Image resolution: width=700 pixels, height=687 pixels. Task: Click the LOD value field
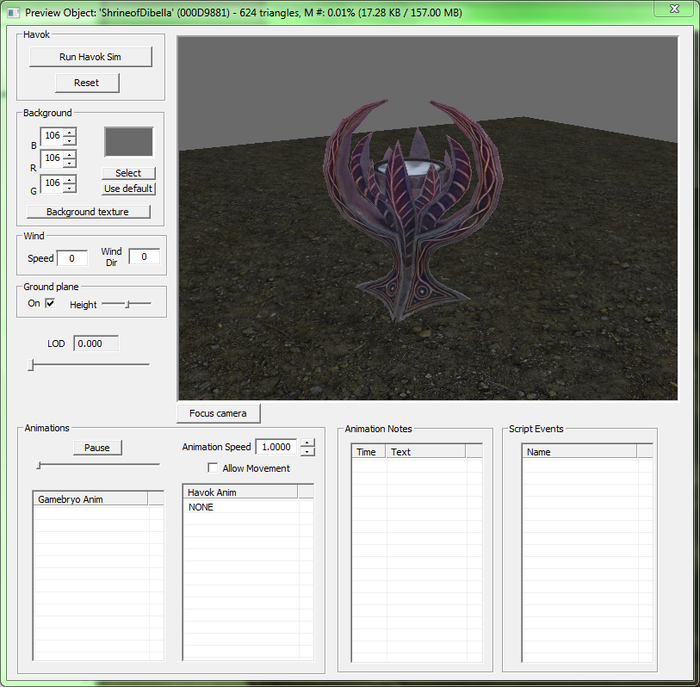click(x=96, y=343)
